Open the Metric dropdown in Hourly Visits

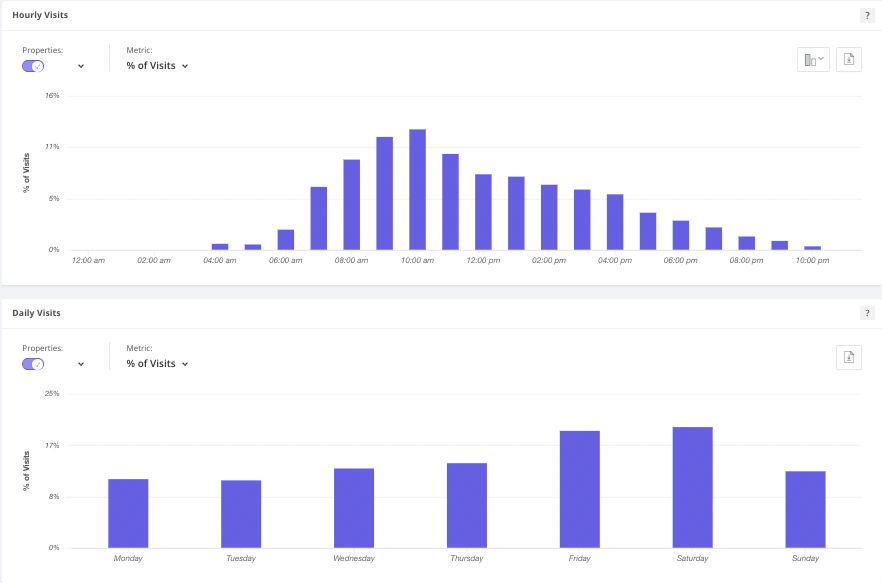point(156,65)
